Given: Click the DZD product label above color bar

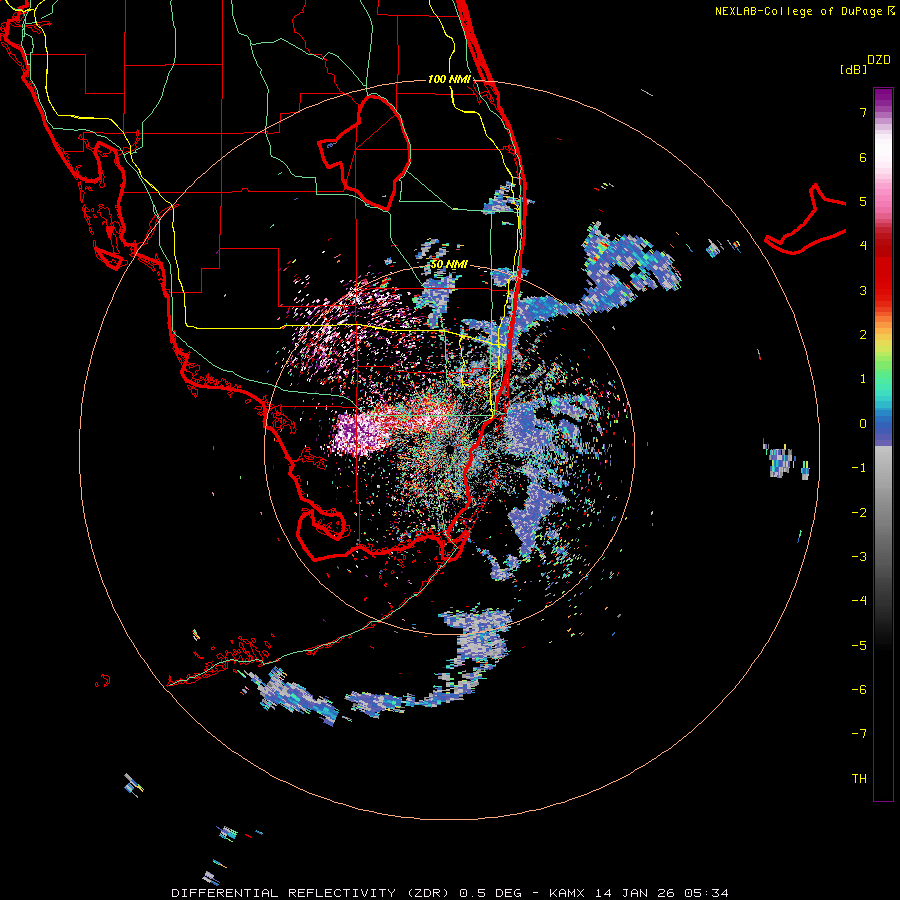Looking at the screenshot, I should (x=879, y=60).
